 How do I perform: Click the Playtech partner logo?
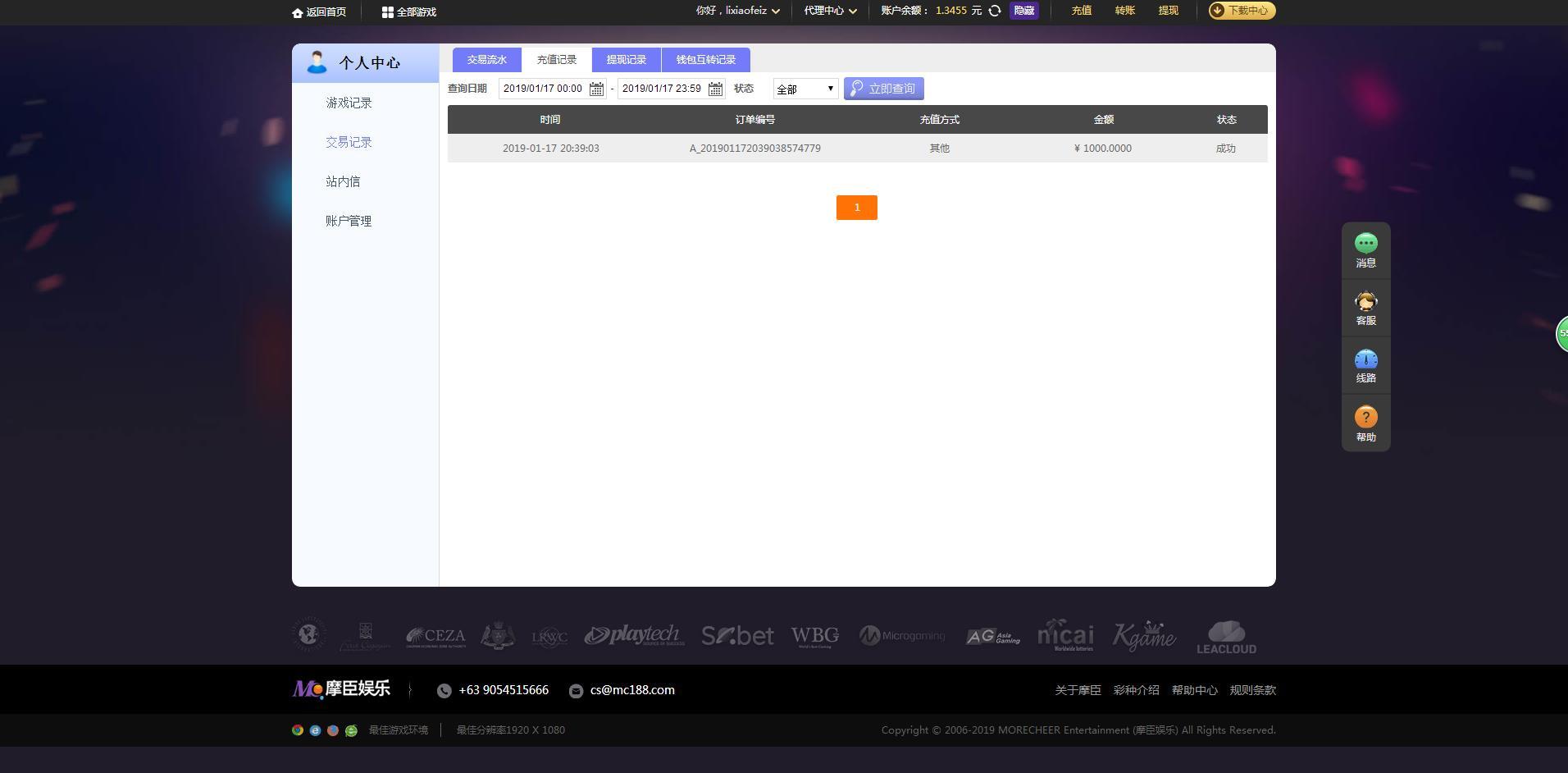(x=634, y=636)
